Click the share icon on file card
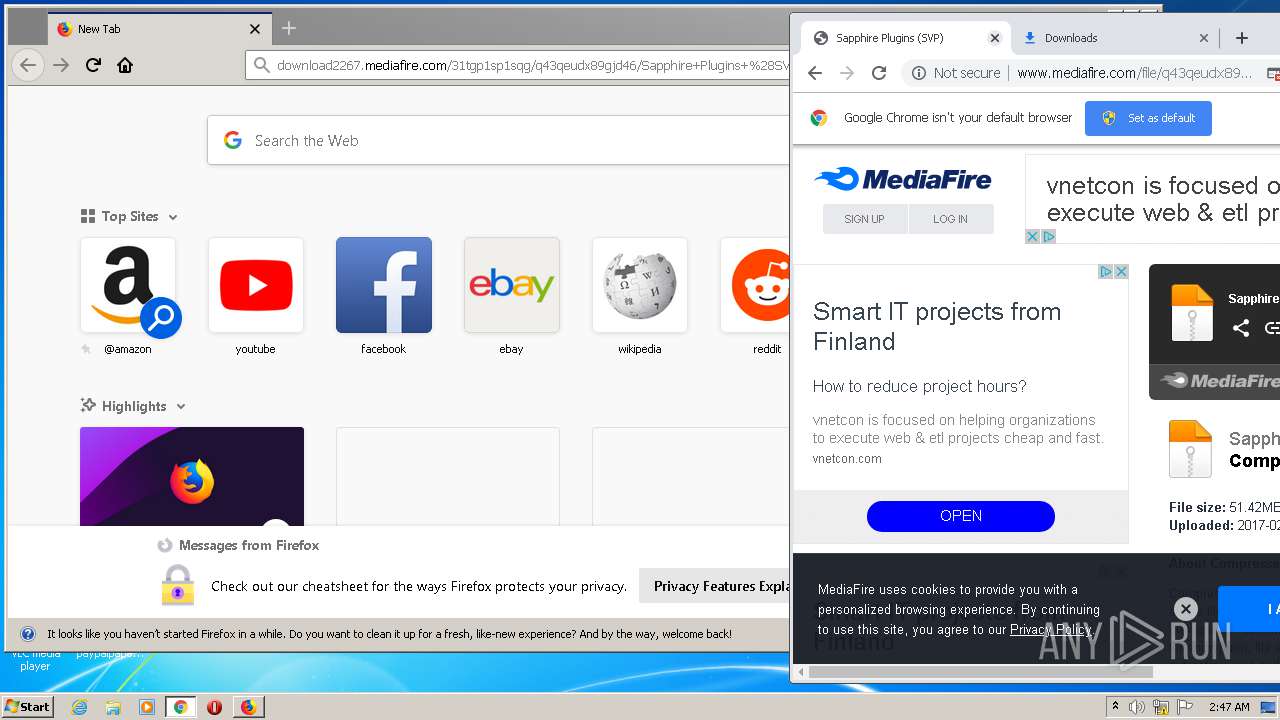 (x=1241, y=328)
